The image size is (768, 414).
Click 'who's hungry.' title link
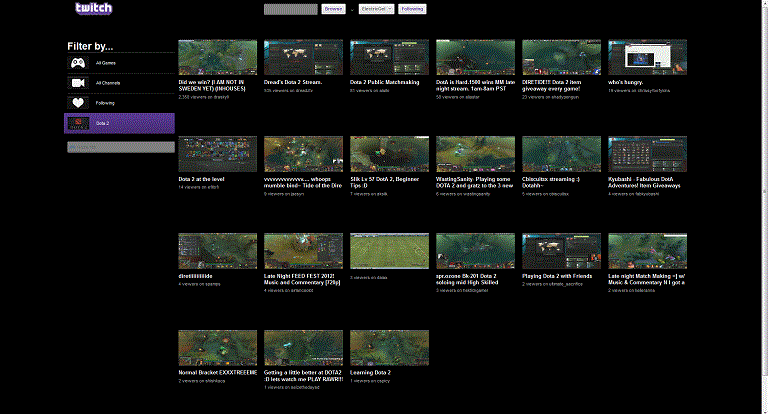(625, 82)
